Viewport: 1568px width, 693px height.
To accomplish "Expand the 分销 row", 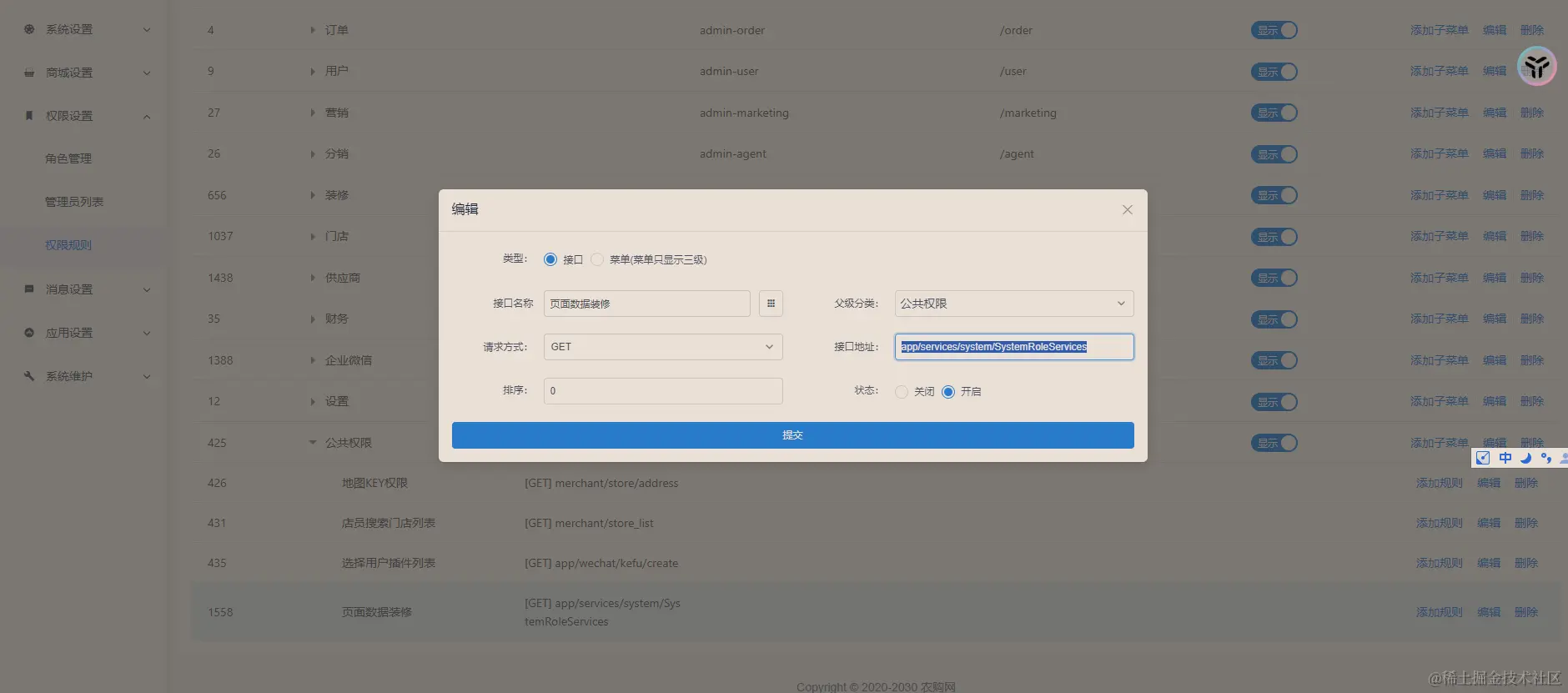I will (x=313, y=154).
